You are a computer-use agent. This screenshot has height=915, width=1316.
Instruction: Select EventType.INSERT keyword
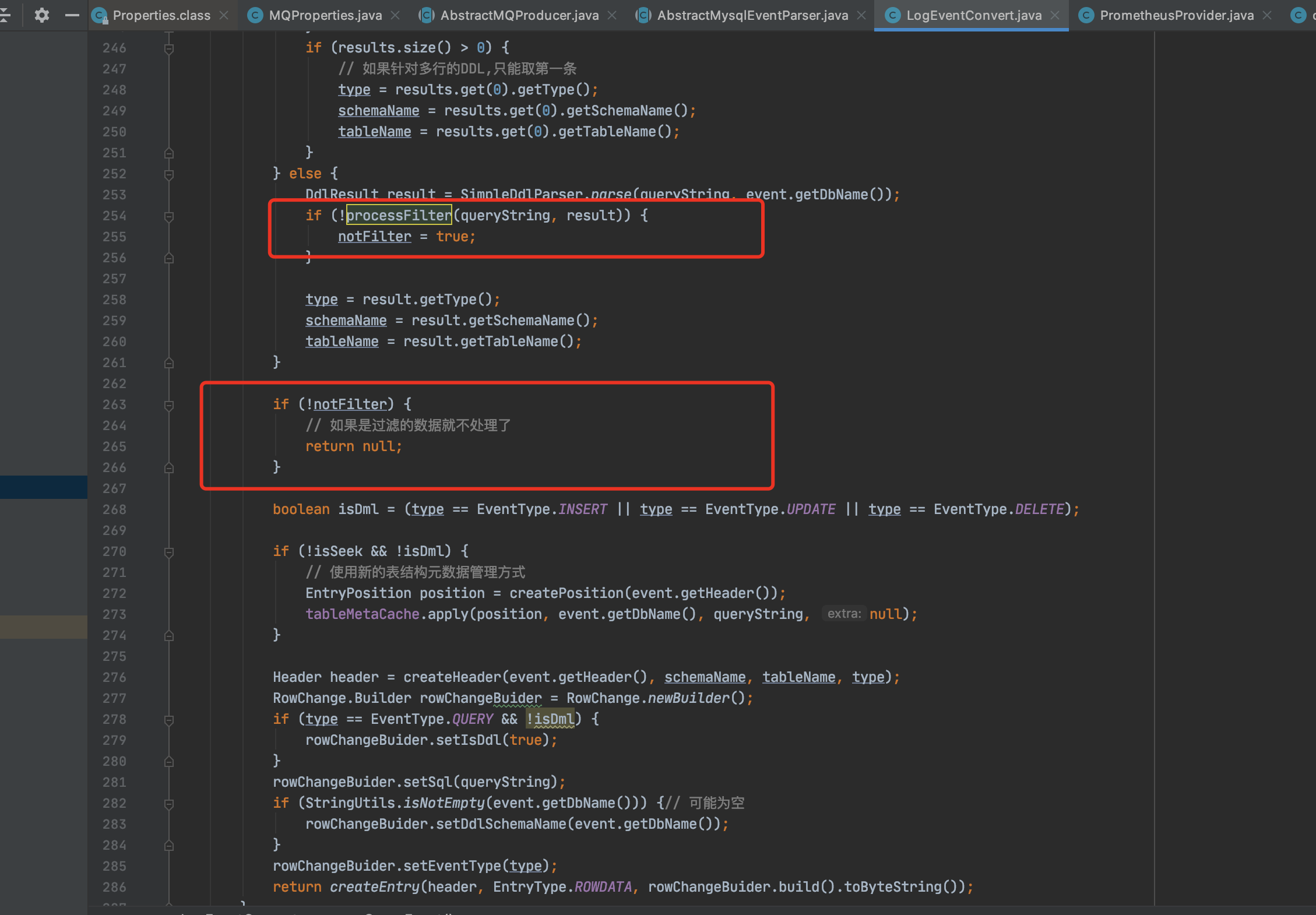point(585,509)
